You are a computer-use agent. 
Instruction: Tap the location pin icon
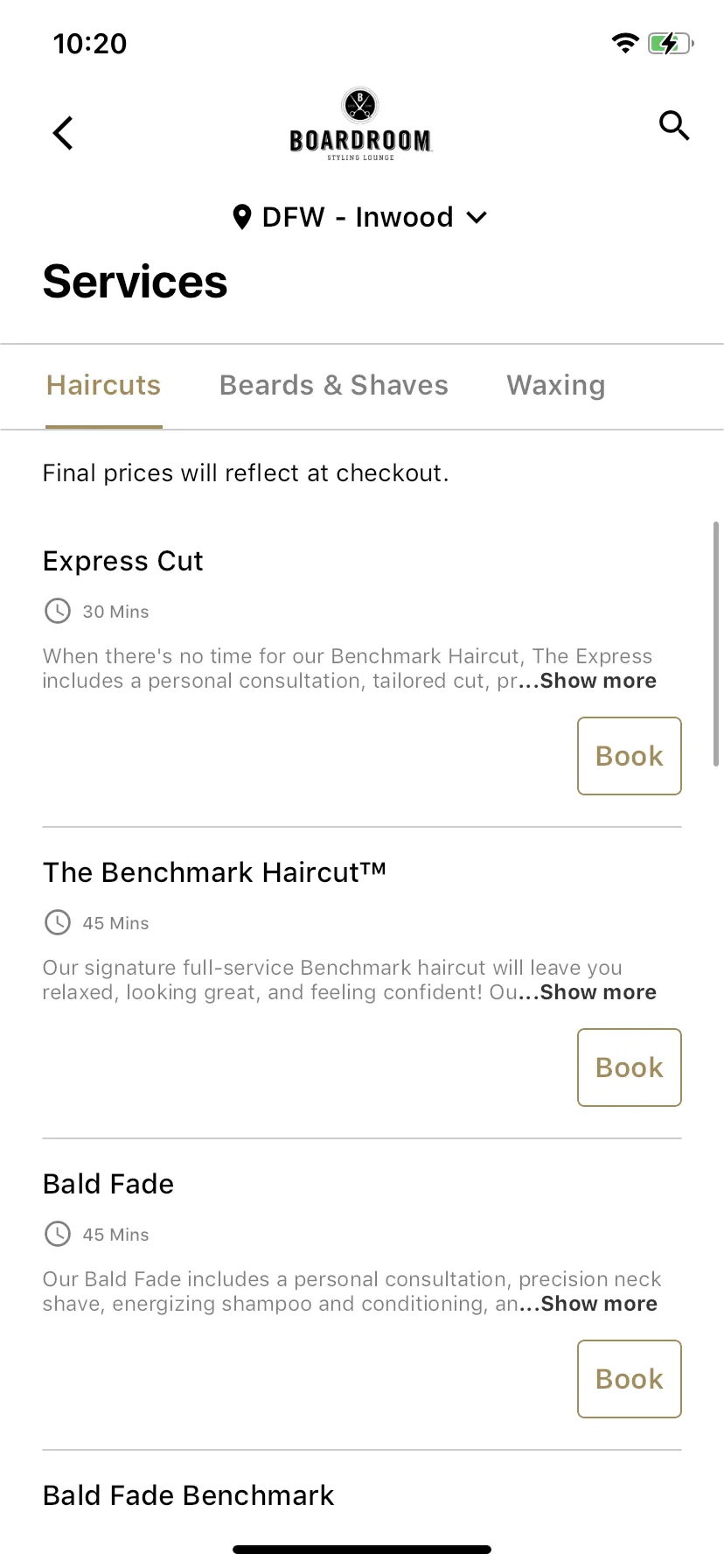tap(242, 217)
